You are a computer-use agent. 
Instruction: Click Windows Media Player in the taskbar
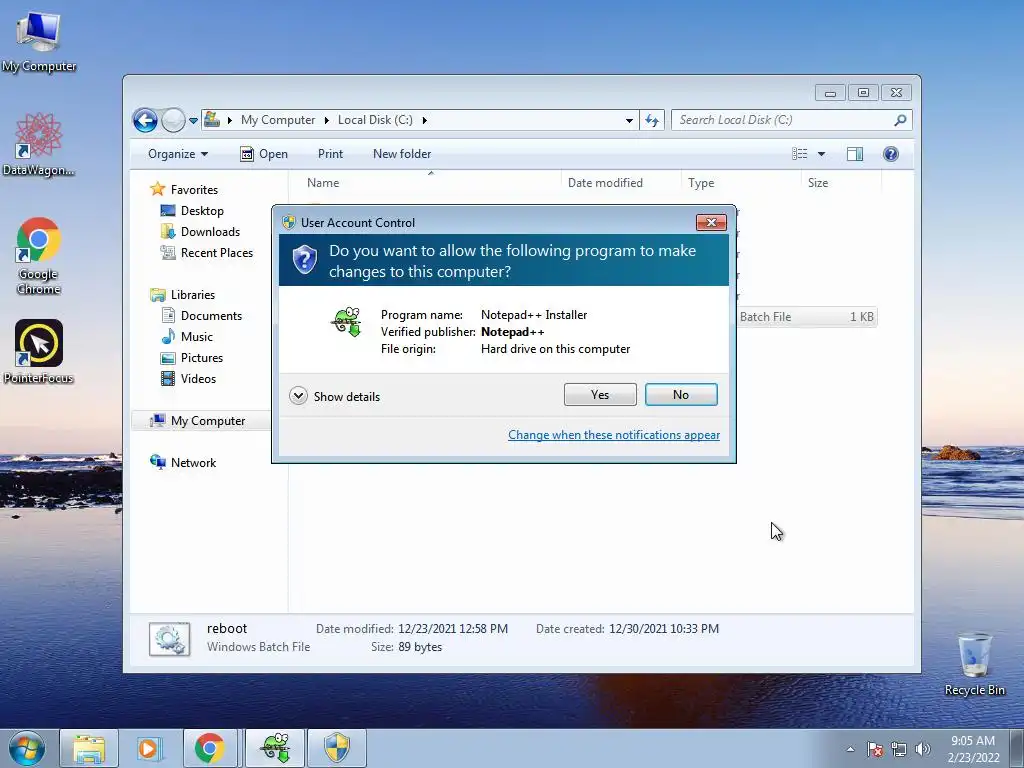coord(149,748)
